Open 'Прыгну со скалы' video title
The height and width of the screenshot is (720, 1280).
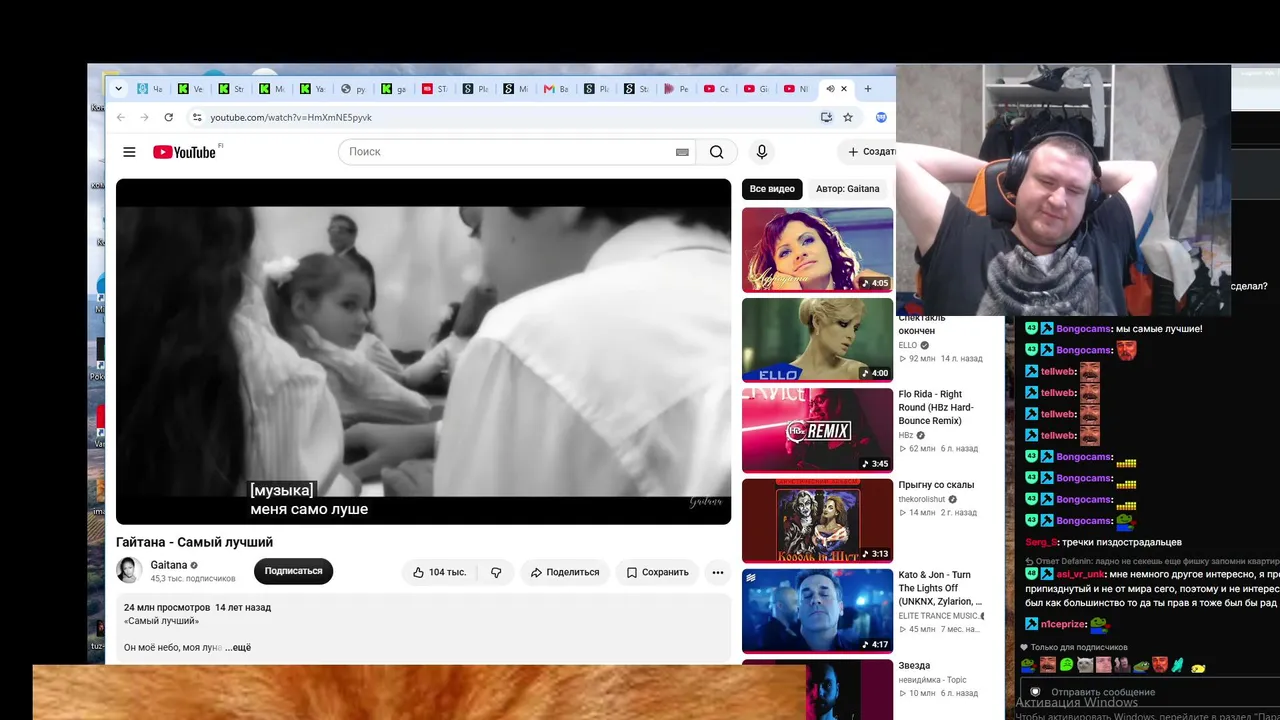click(936, 485)
